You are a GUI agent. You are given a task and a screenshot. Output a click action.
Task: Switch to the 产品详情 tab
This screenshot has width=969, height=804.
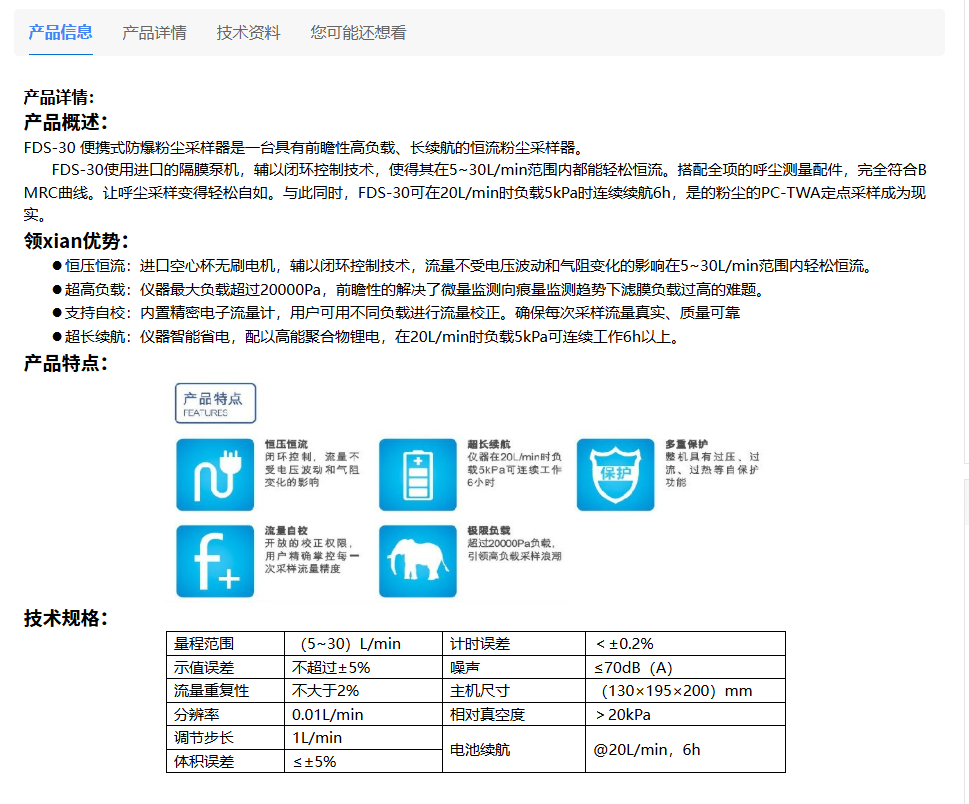pos(153,31)
